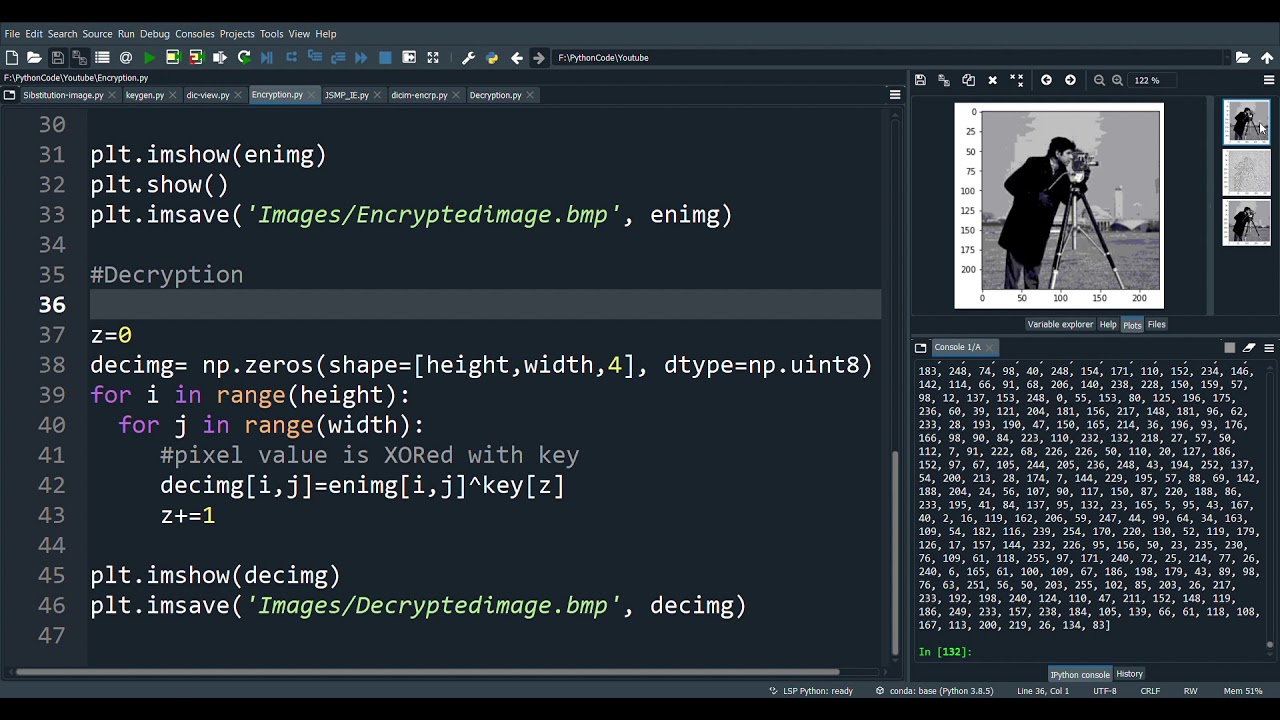This screenshot has height=720, width=1280.
Task: Browse a working directory folder icon
Action: pyautogui.click(x=1243, y=58)
